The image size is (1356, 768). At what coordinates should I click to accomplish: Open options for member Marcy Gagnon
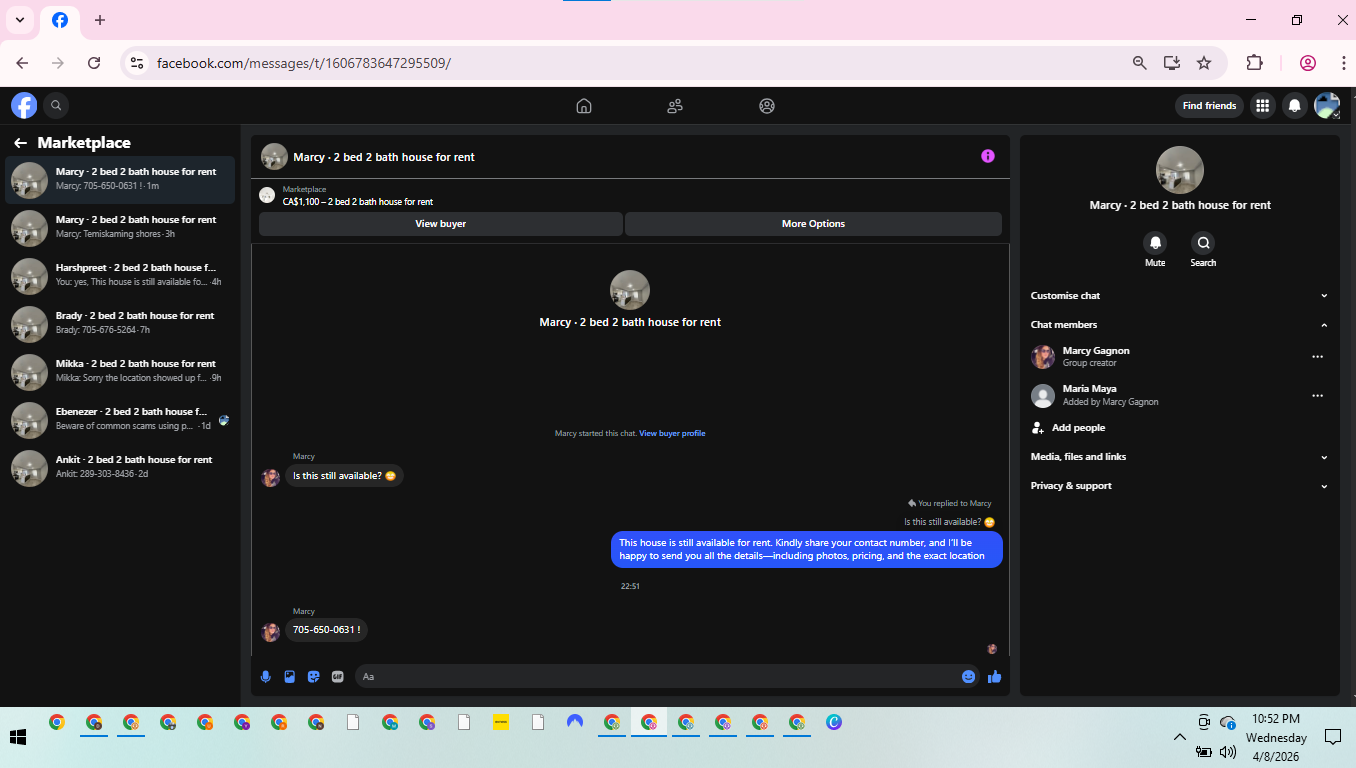click(x=1317, y=357)
